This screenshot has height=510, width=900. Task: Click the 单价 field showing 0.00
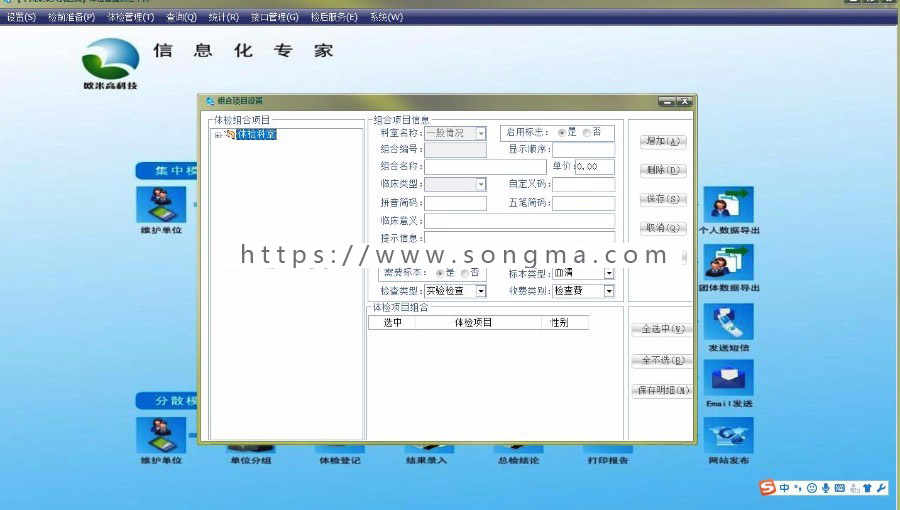[x=594, y=166]
